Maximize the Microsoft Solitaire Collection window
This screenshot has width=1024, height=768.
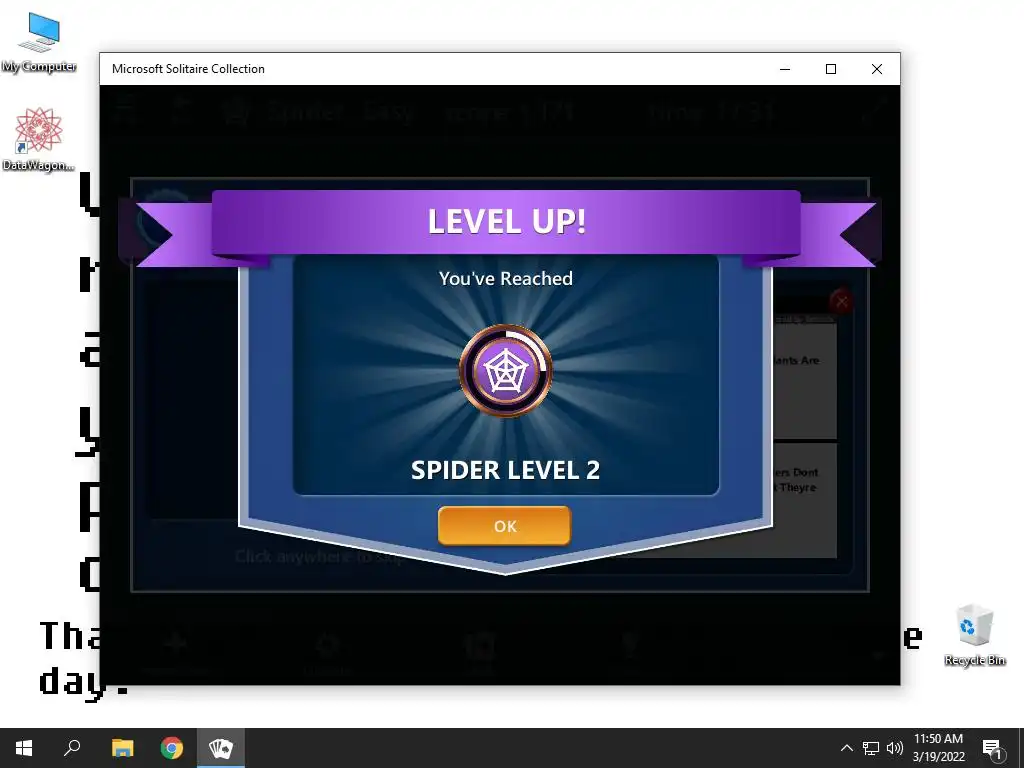point(831,69)
